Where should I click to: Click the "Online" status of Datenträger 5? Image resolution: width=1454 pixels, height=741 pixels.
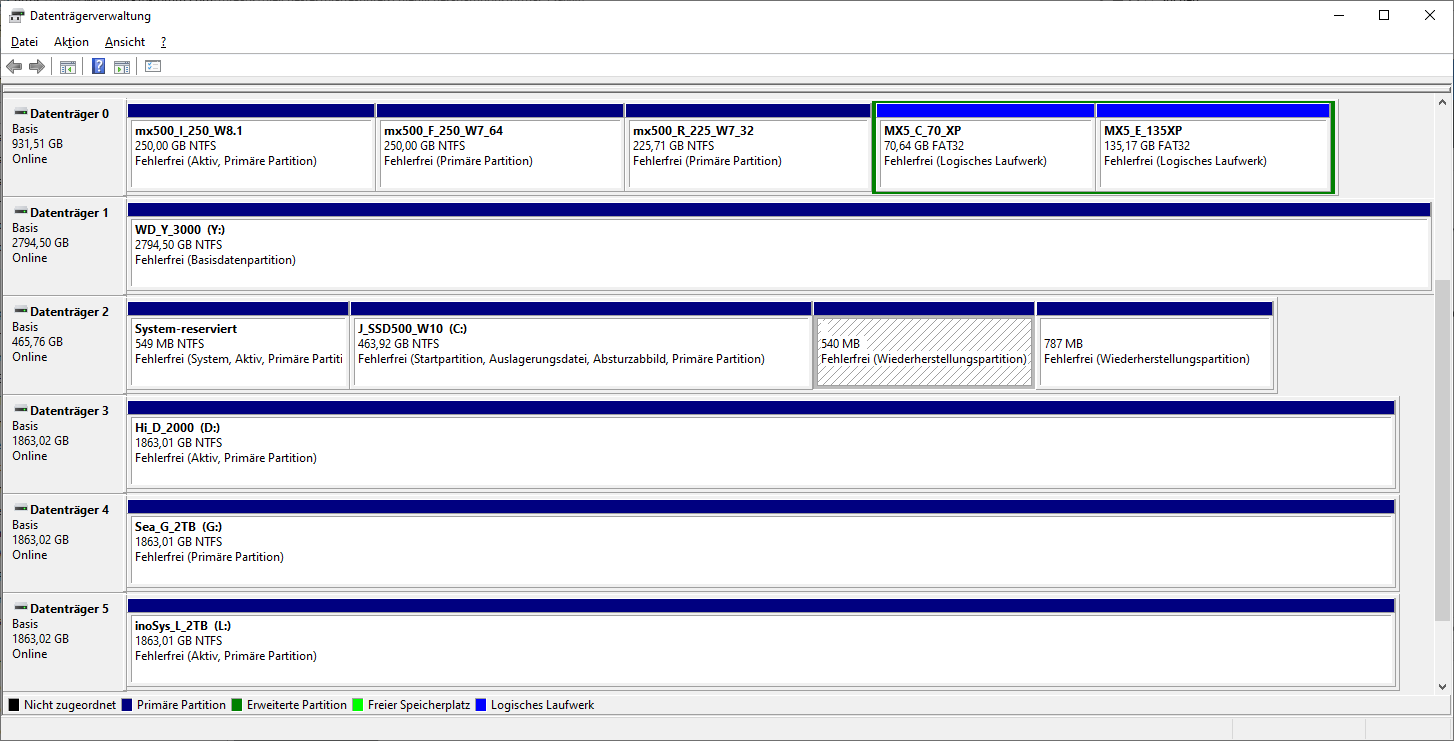30,654
